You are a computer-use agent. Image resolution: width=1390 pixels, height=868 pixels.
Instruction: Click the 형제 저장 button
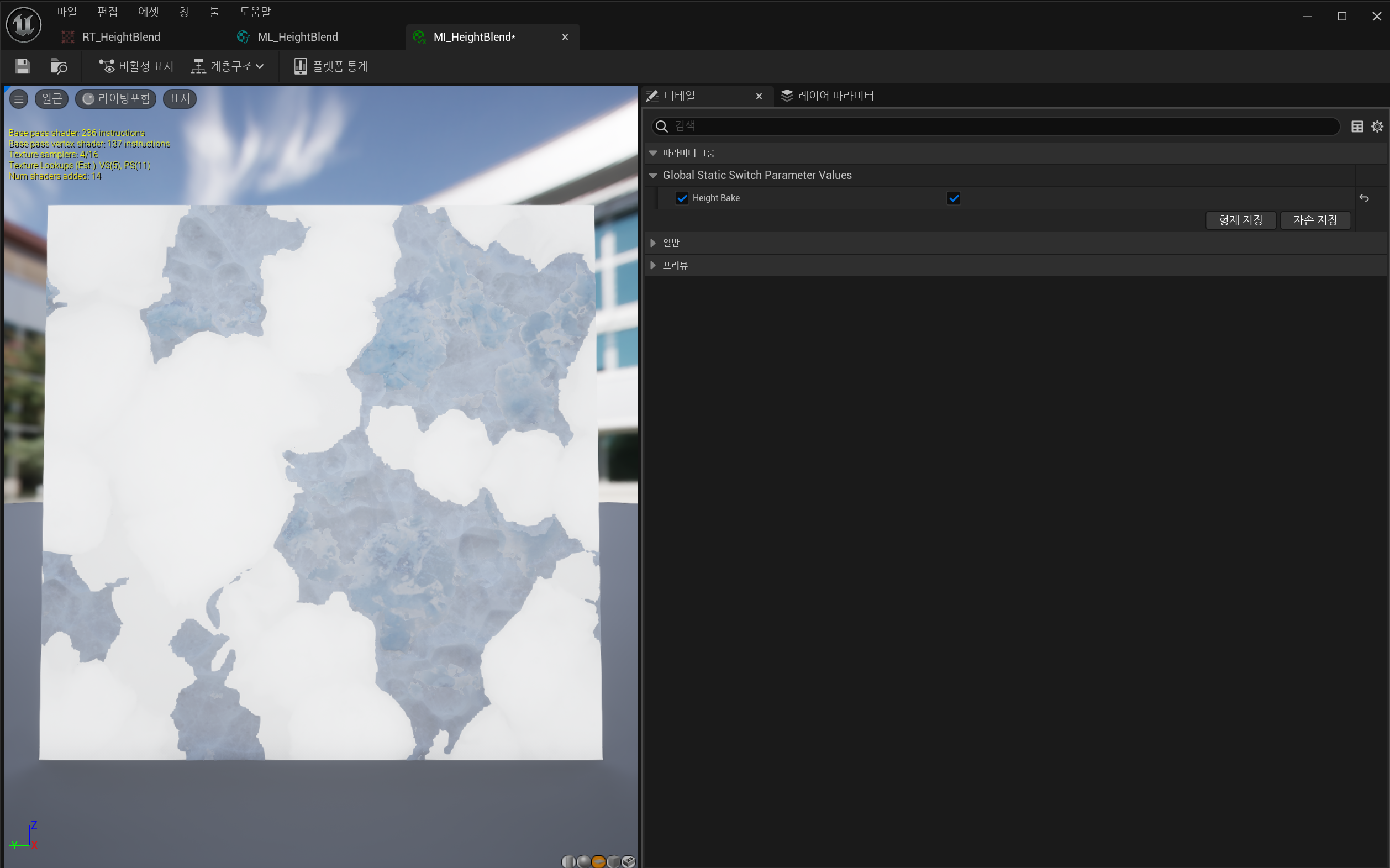pyautogui.click(x=1240, y=220)
